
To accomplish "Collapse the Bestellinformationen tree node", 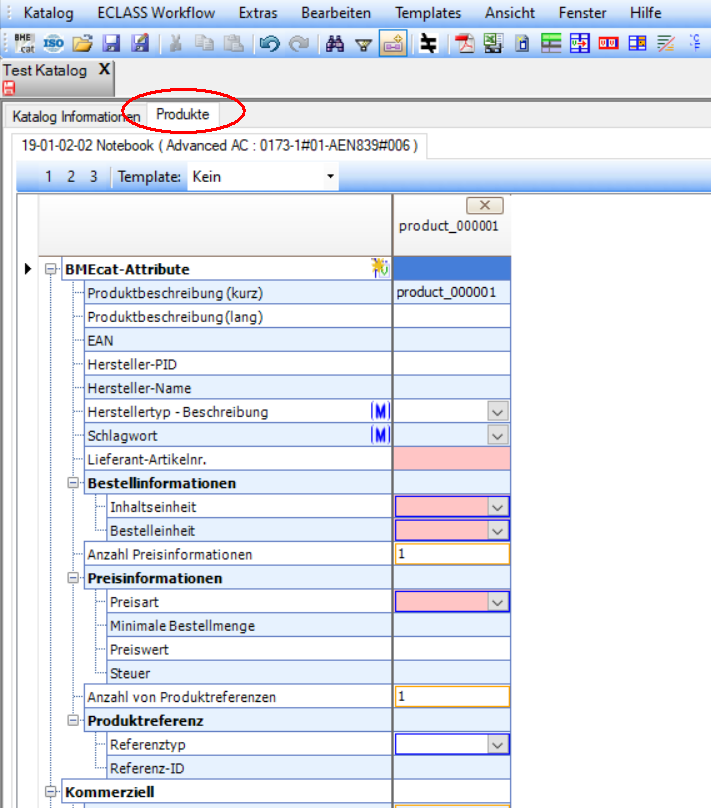I will pyautogui.click(x=73, y=483).
